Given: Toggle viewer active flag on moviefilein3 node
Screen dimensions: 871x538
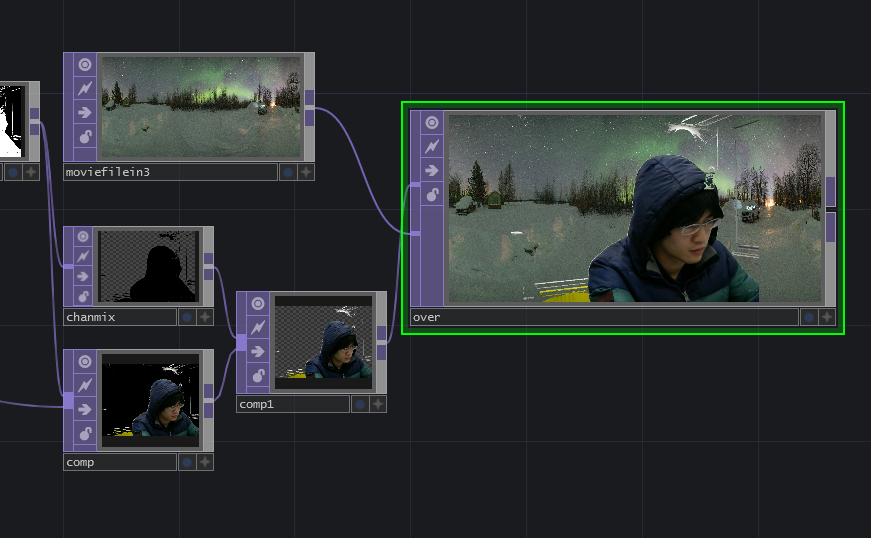Looking at the screenshot, I should coord(84,65).
